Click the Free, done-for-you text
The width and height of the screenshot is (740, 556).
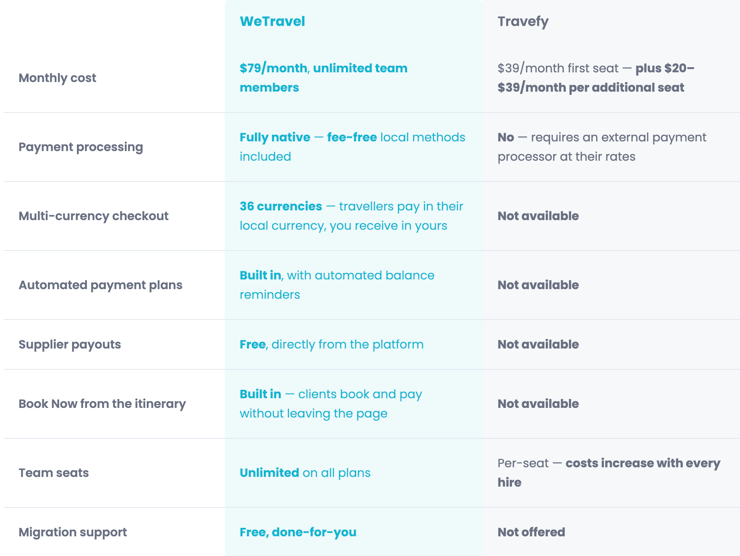(x=297, y=532)
